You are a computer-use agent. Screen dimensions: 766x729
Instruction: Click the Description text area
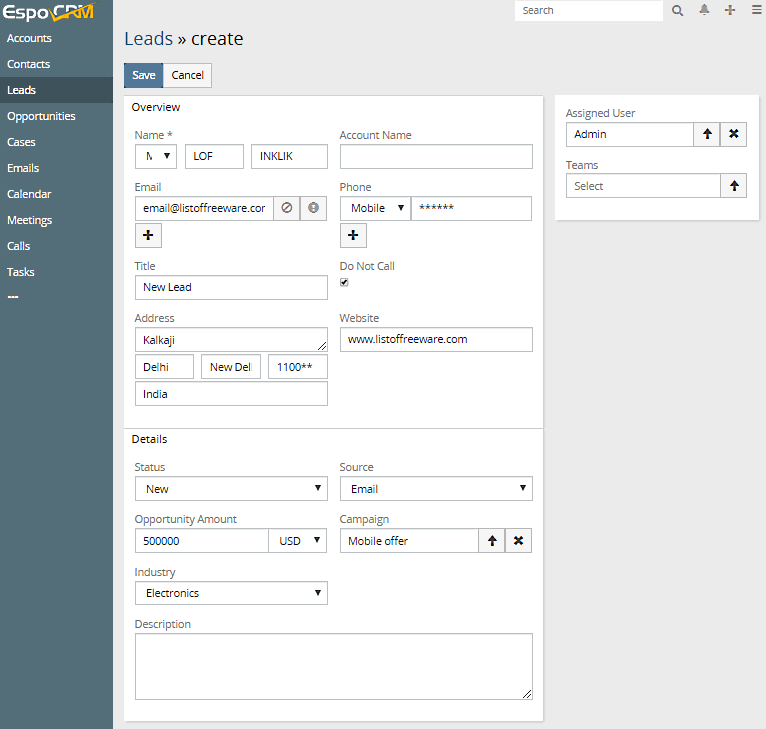click(x=334, y=666)
